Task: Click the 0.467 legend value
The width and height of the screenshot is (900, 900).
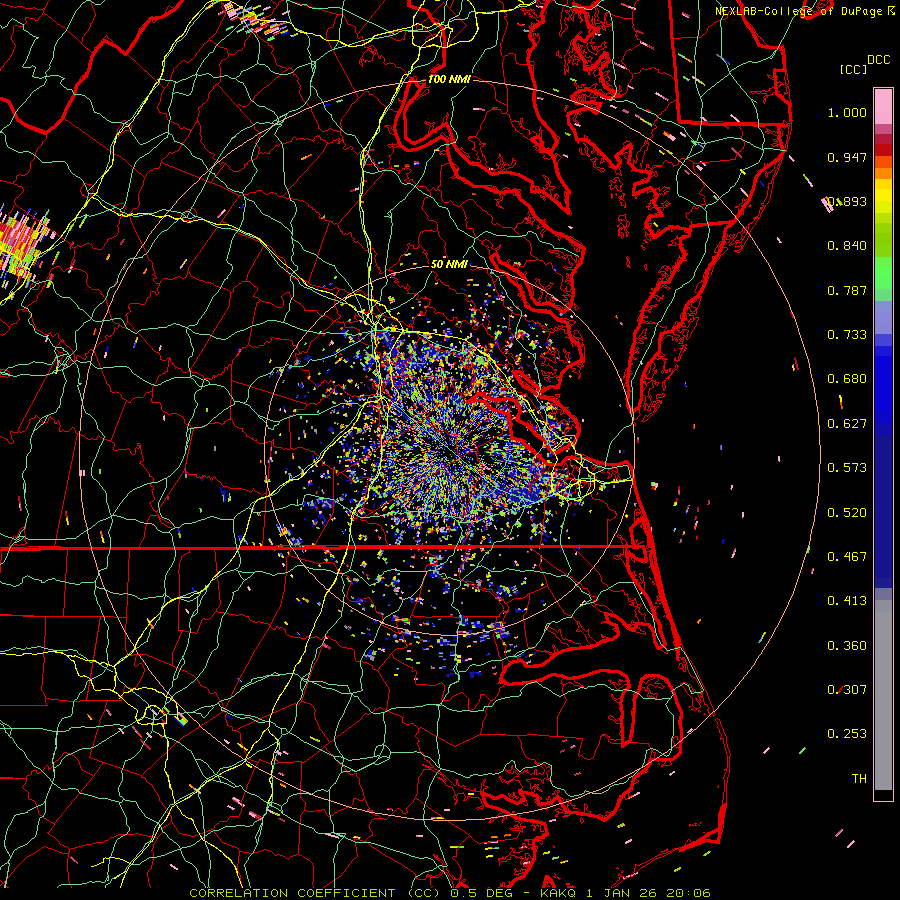Action: (847, 557)
